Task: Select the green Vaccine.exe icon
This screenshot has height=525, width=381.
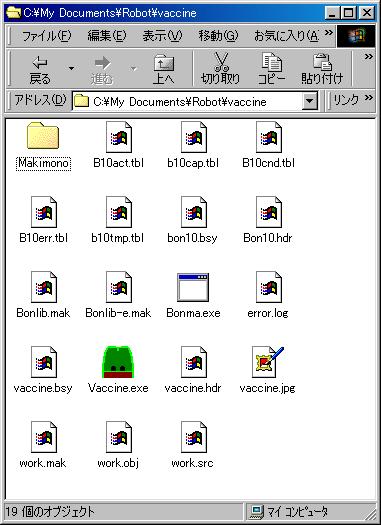Action: pyautogui.click(x=118, y=362)
